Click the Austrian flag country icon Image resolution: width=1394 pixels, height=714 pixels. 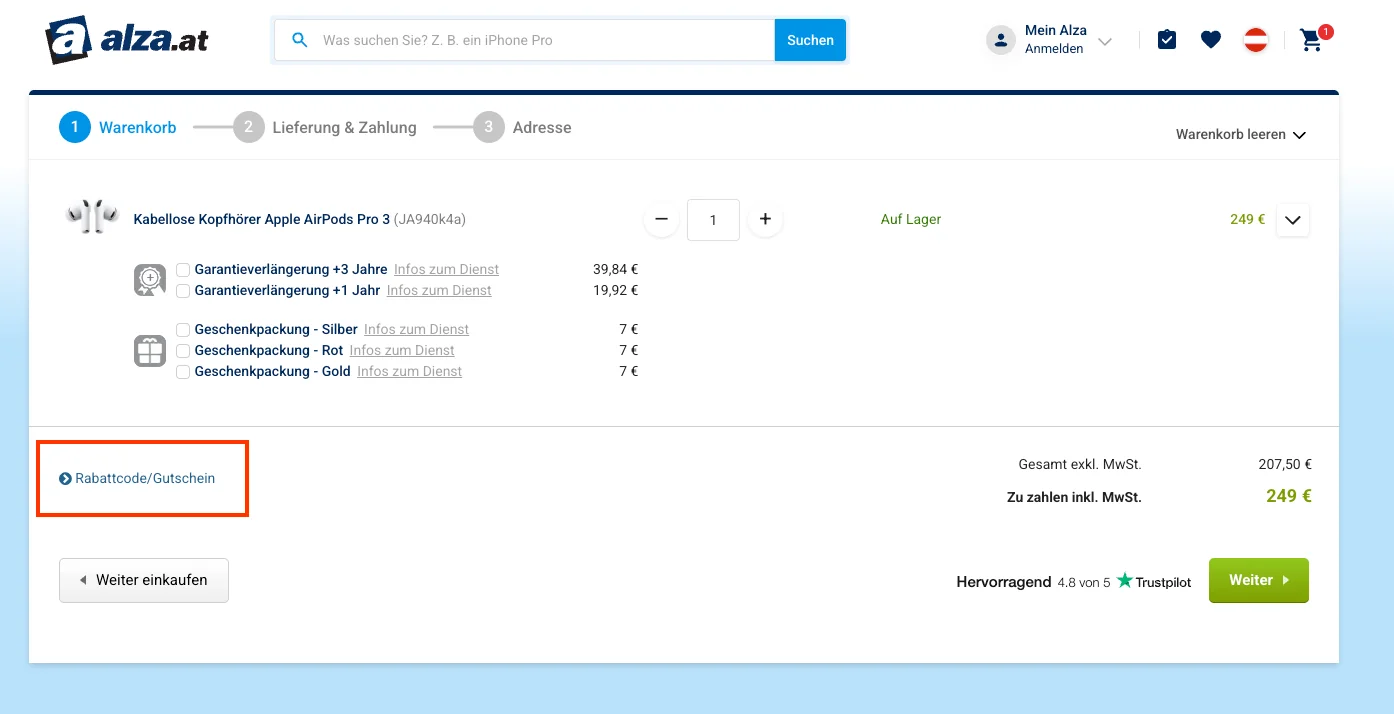[1256, 40]
